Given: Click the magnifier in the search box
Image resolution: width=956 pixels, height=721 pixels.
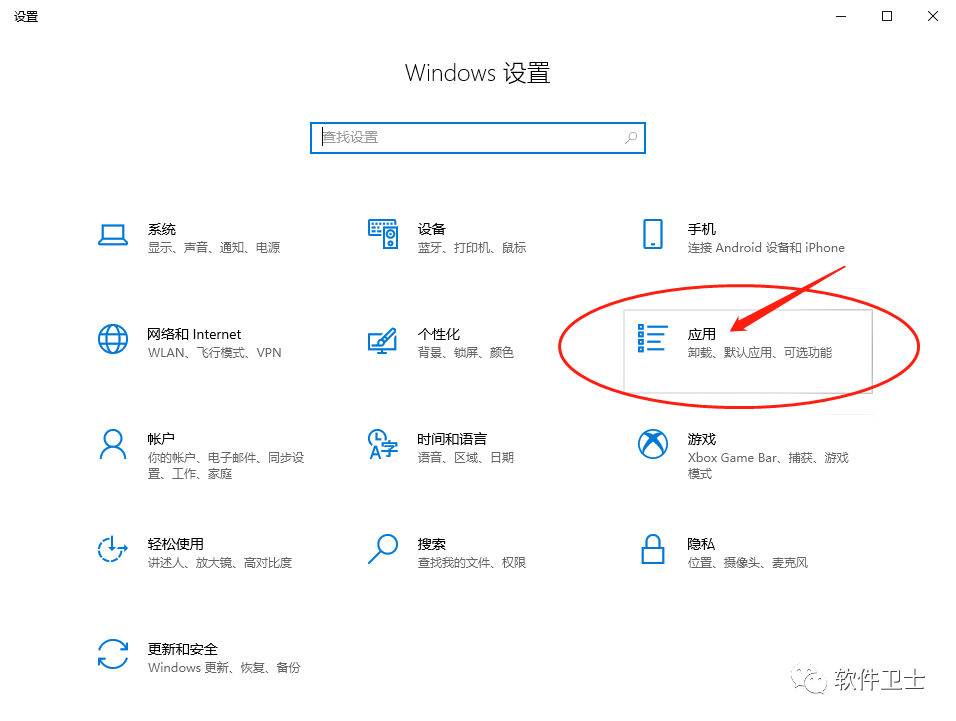Looking at the screenshot, I should tap(631, 138).
